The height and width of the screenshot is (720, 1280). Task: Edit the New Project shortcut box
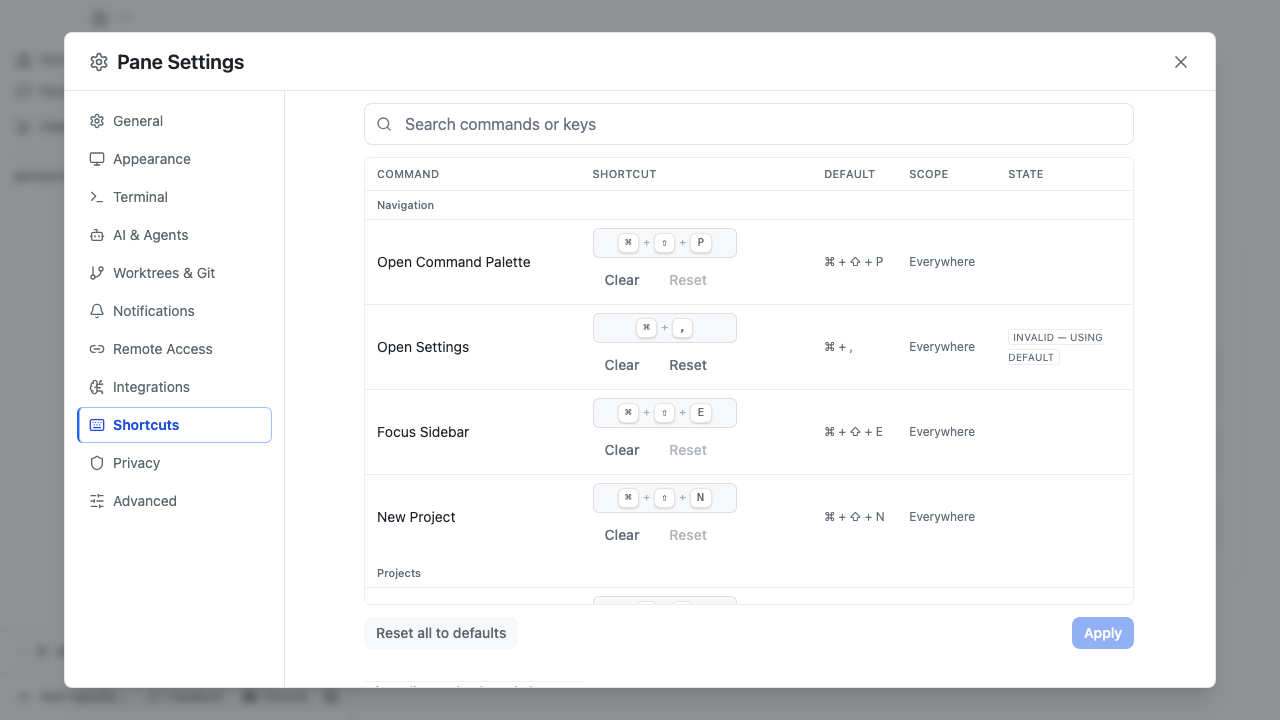[665, 498]
